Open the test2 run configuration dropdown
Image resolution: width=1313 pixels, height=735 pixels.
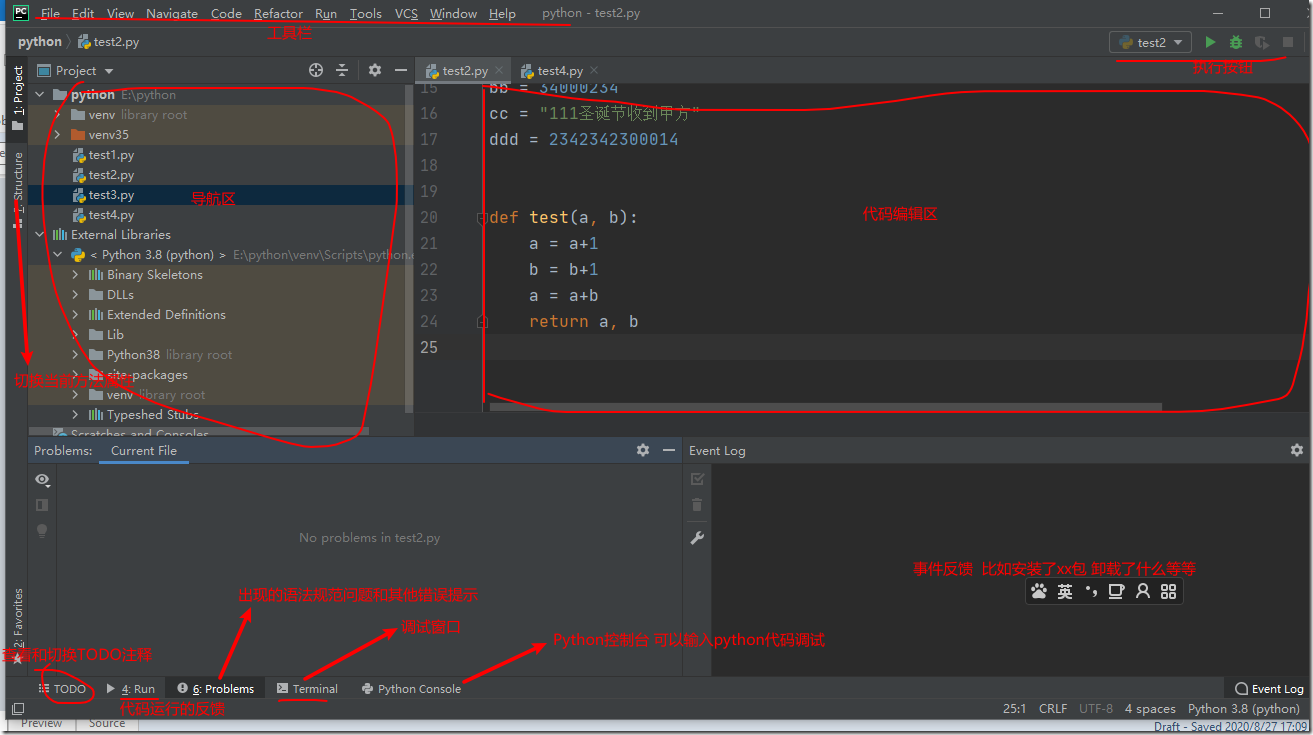point(1150,42)
